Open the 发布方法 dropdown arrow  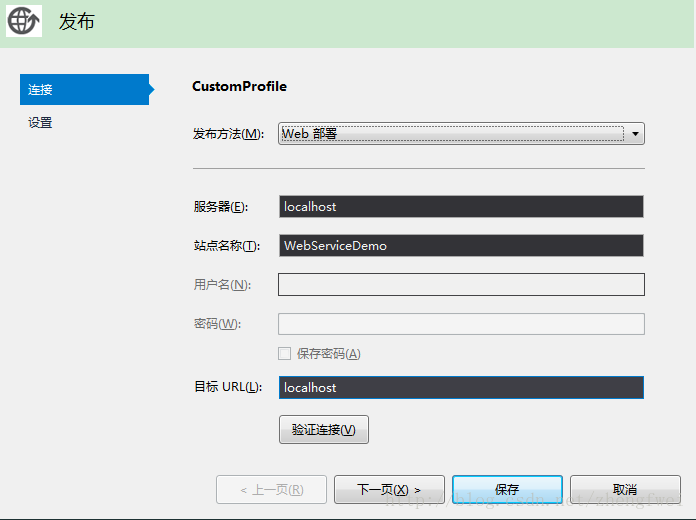[635, 134]
